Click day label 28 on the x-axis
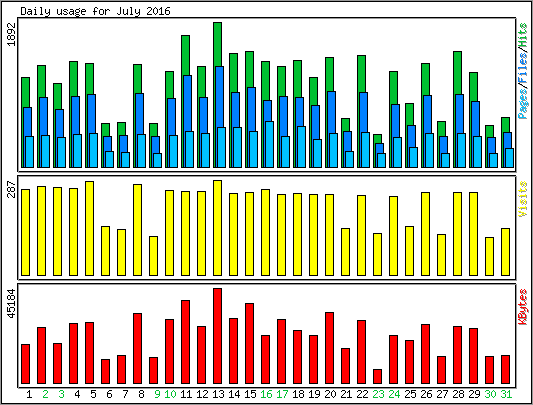Viewport: 533px width, 405px height. coord(458,394)
